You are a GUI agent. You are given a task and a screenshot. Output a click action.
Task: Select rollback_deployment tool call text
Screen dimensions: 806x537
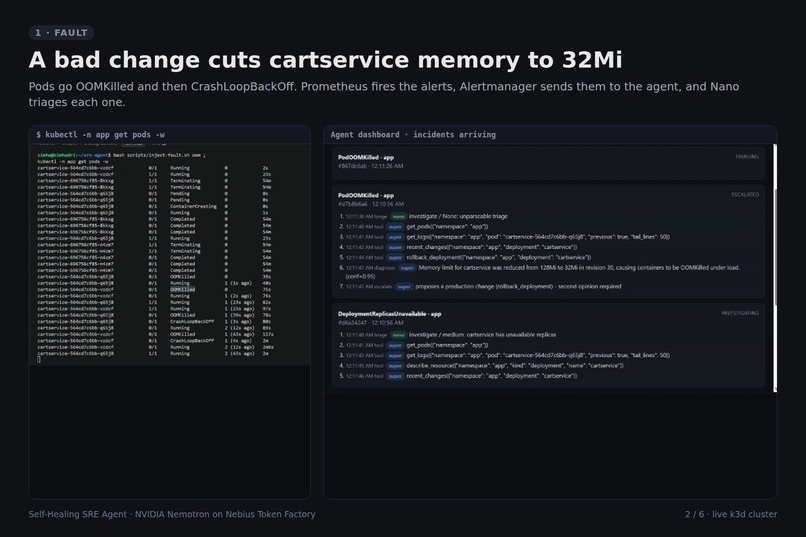[x=499, y=257]
